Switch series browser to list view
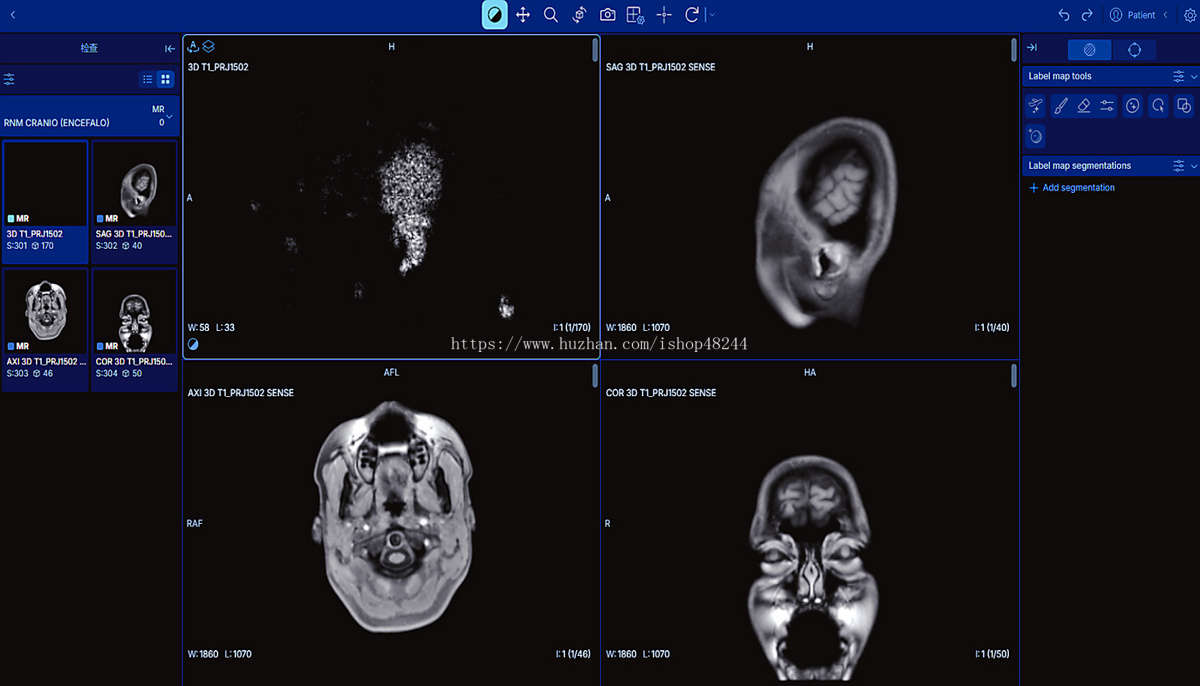This screenshot has height=686, width=1200. (148, 79)
